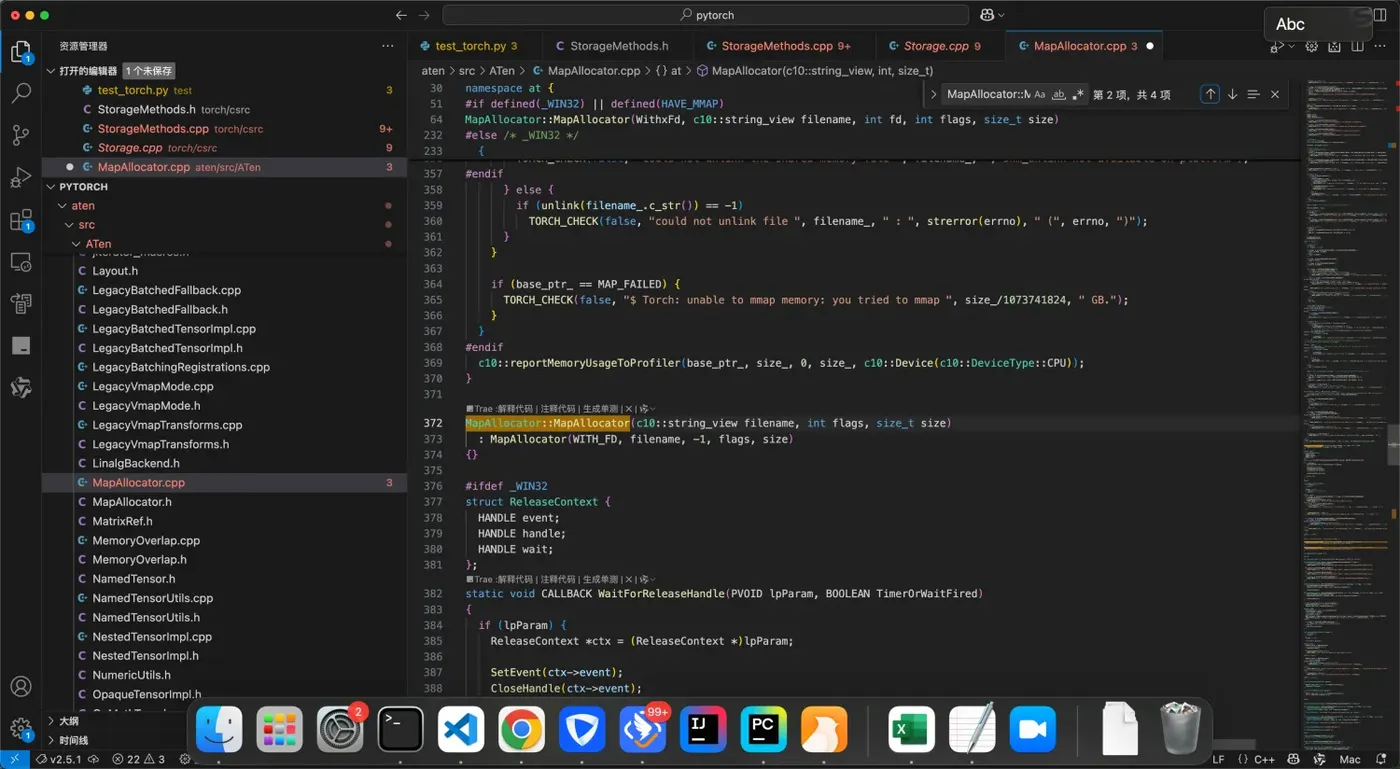Click 生成单测 code lens above line 382
Image resolution: width=1400 pixels, height=769 pixels.
pos(600,579)
